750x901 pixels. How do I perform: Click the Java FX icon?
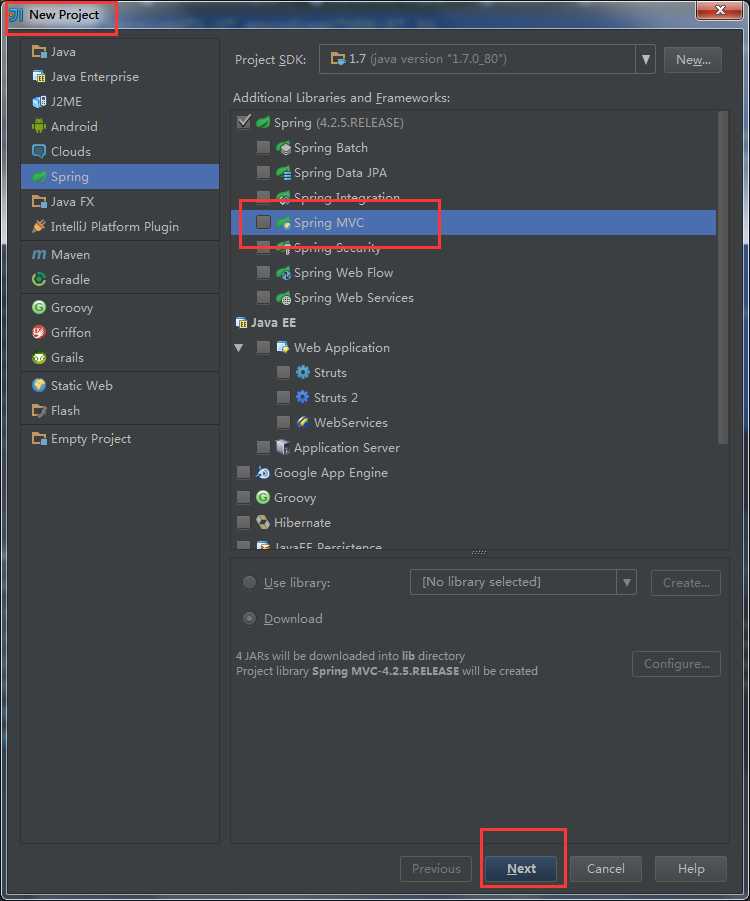click(39, 202)
